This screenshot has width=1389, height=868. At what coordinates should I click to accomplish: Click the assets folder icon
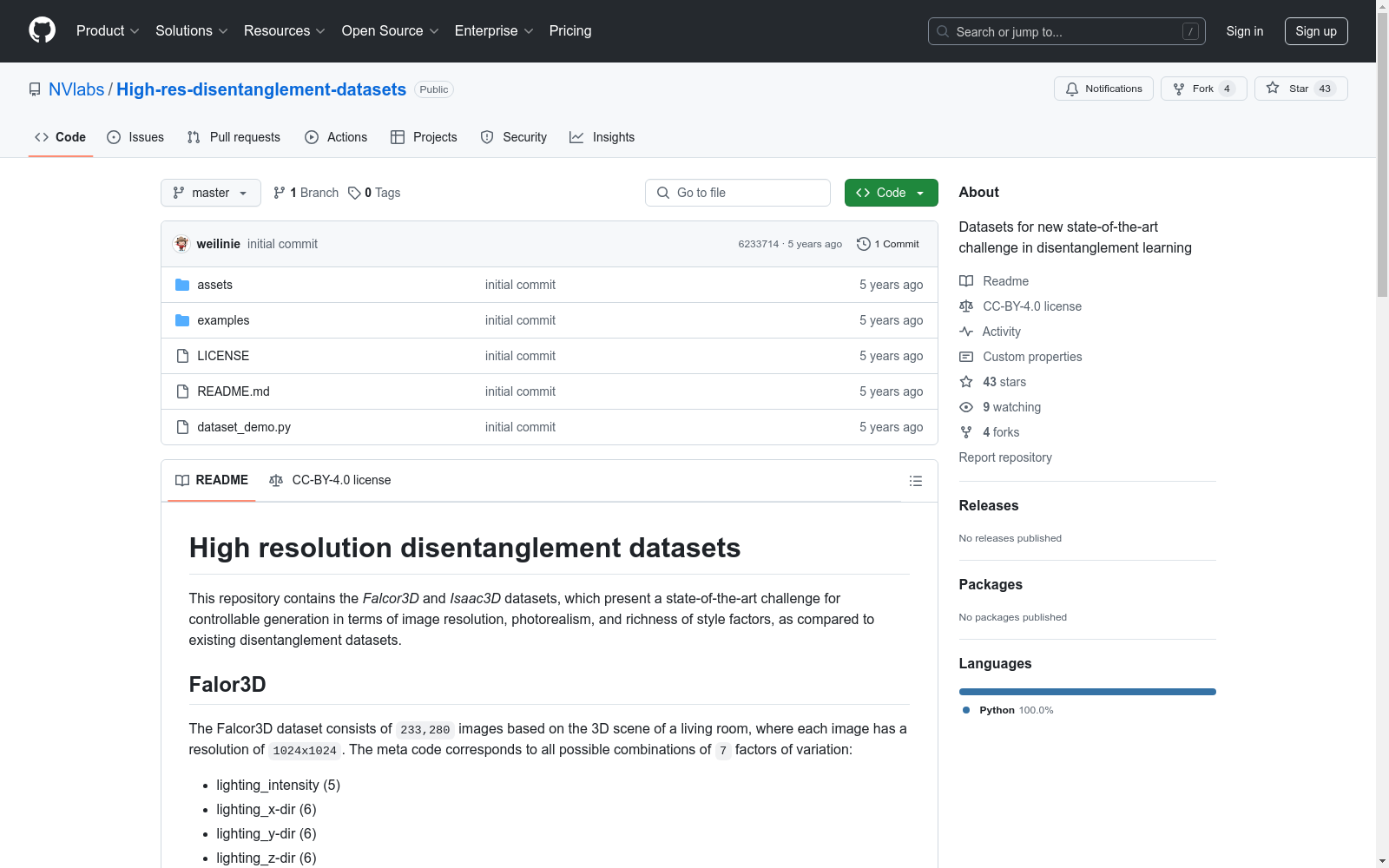click(x=182, y=285)
